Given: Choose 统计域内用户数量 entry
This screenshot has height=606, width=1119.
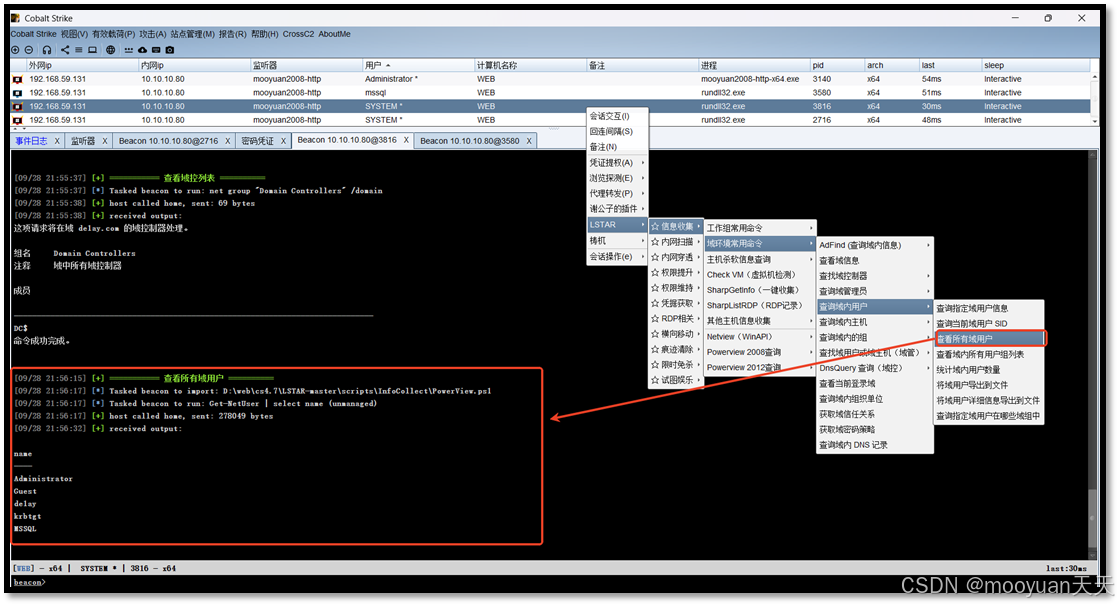Looking at the screenshot, I should [989, 370].
